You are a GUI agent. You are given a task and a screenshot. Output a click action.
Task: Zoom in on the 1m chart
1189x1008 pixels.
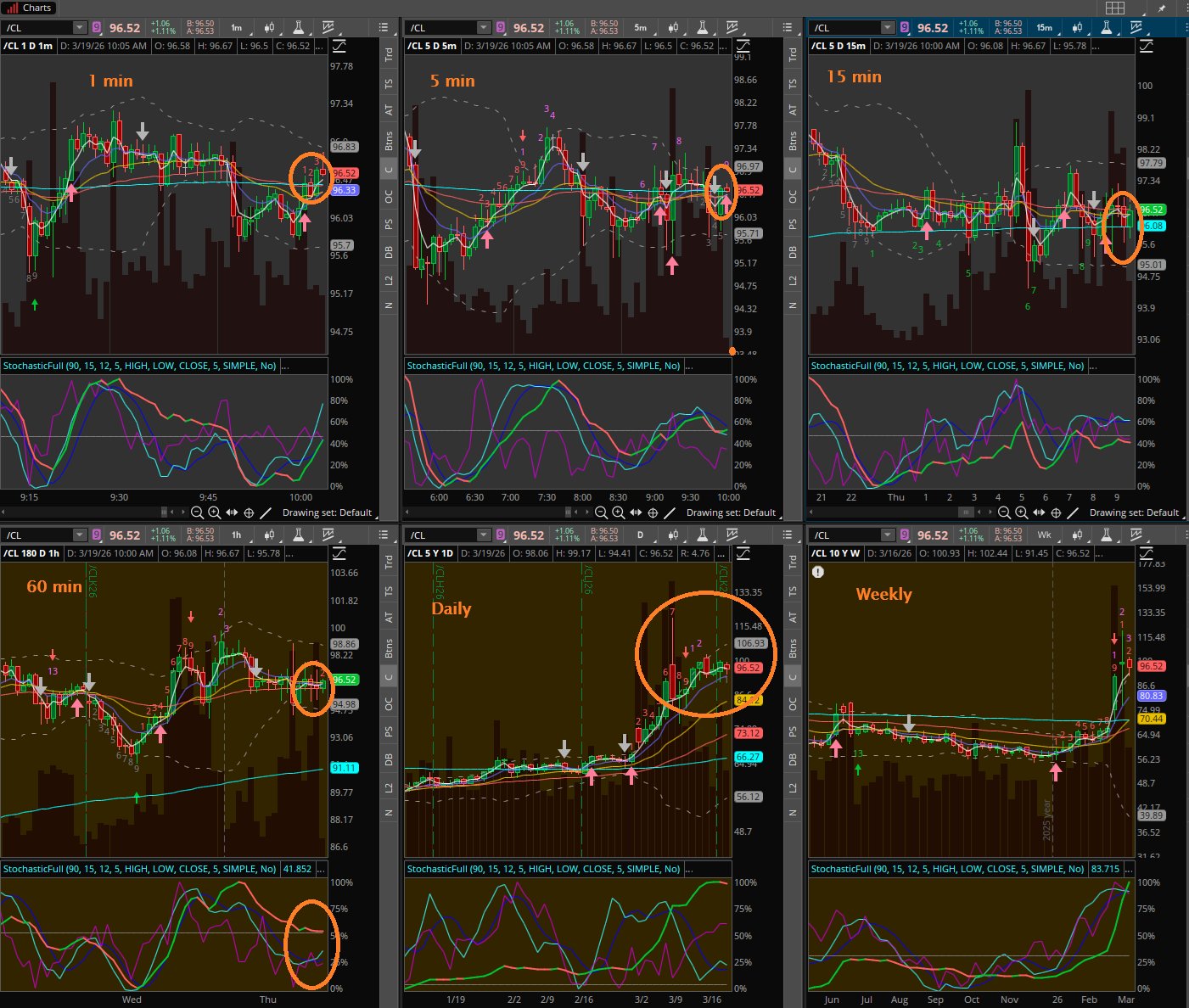[x=214, y=512]
